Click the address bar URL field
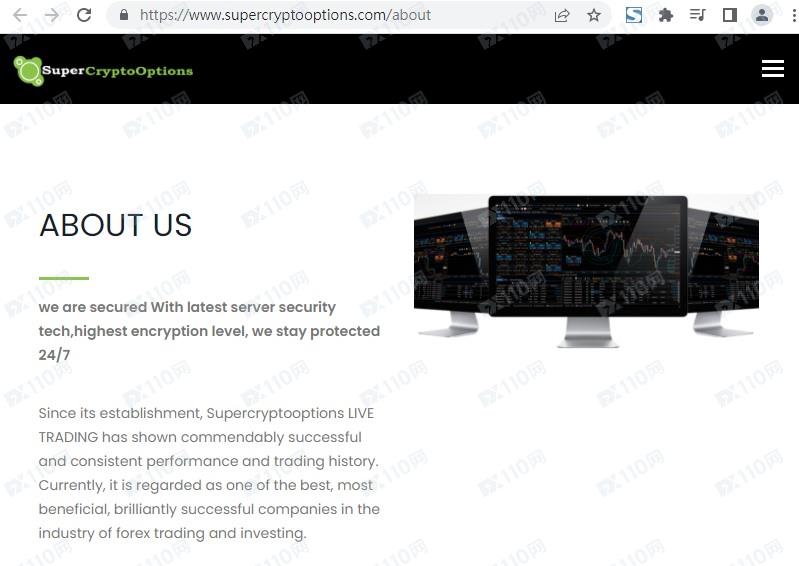Image resolution: width=799 pixels, height=566 pixels. 334,15
